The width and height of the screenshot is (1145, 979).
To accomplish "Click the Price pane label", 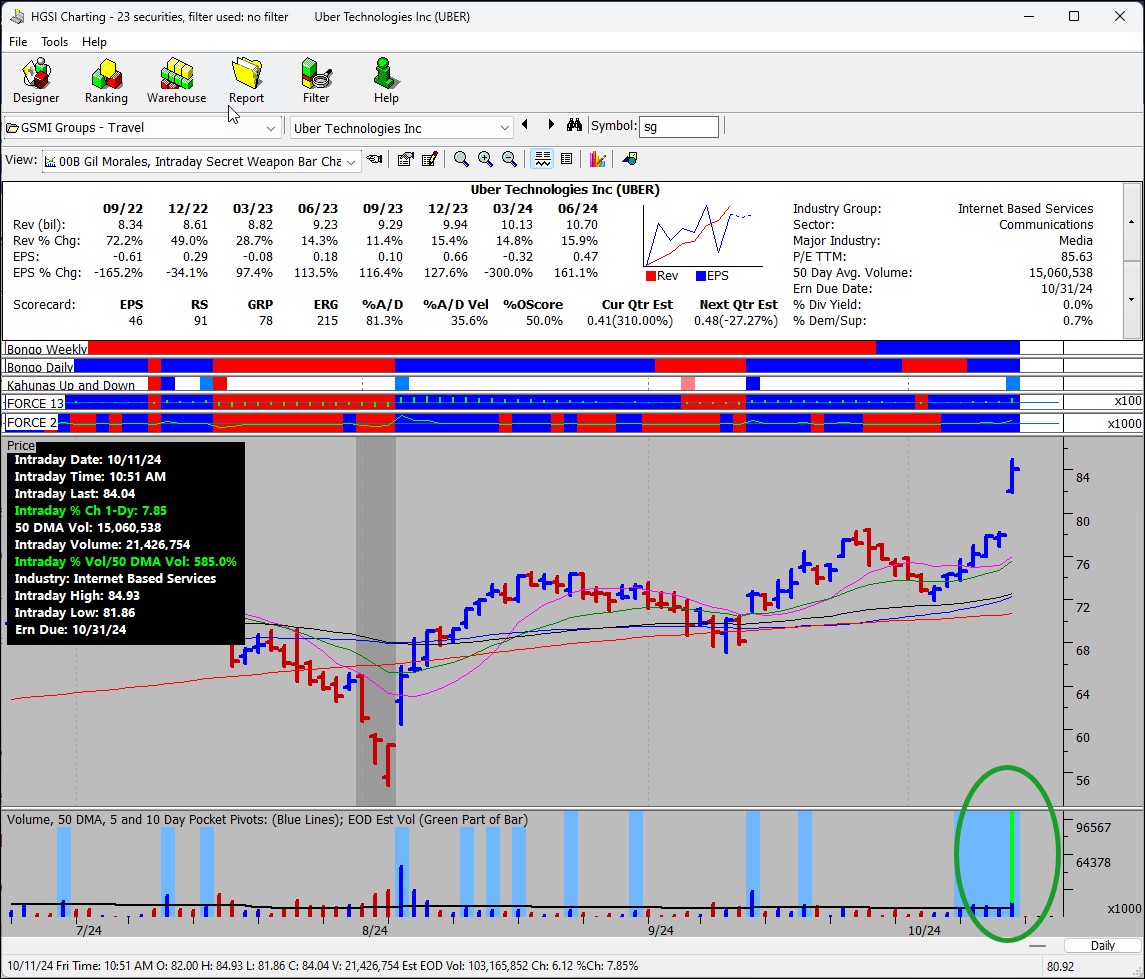I will (x=21, y=445).
